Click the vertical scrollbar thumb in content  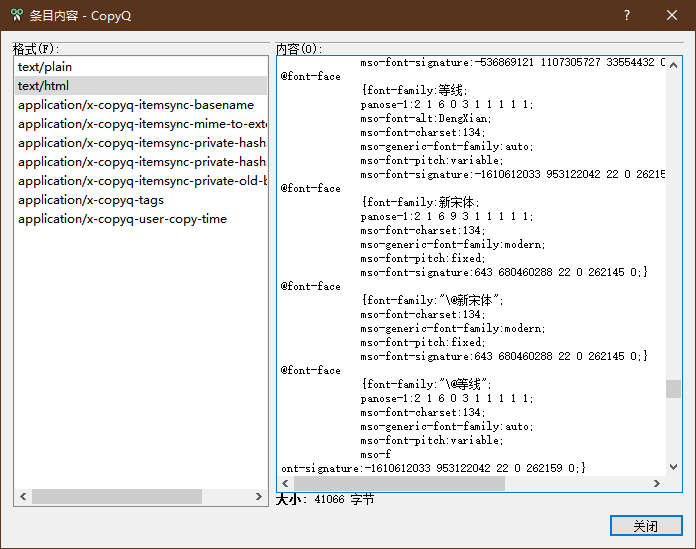(674, 389)
